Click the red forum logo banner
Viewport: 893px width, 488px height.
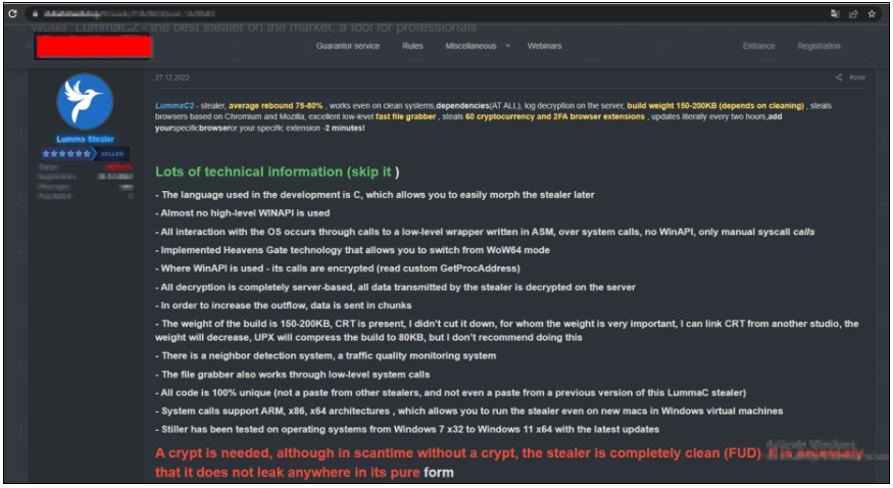tap(93, 47)
